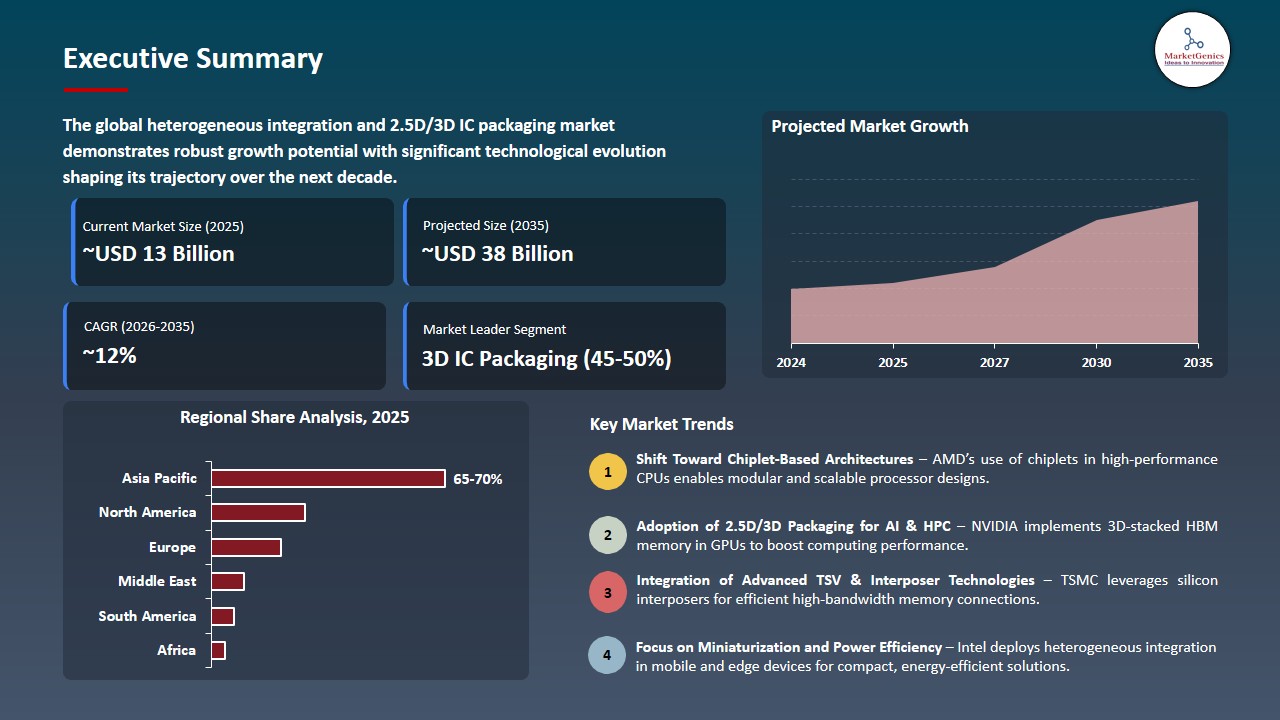The width and height of the screenshot is (1280, 720).
Task: Open the Market Leader Segment card
Action: [565, 345]
